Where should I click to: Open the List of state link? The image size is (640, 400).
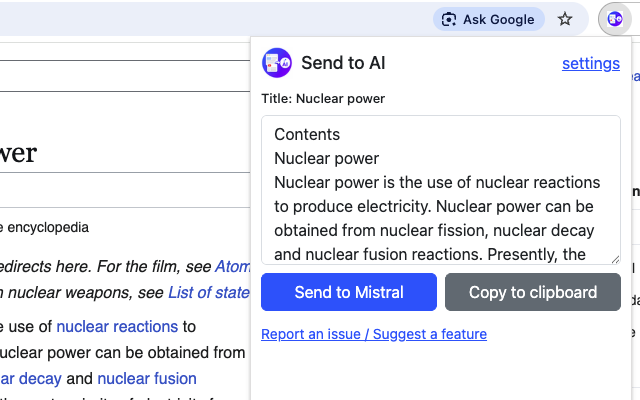tap(209, 293)
